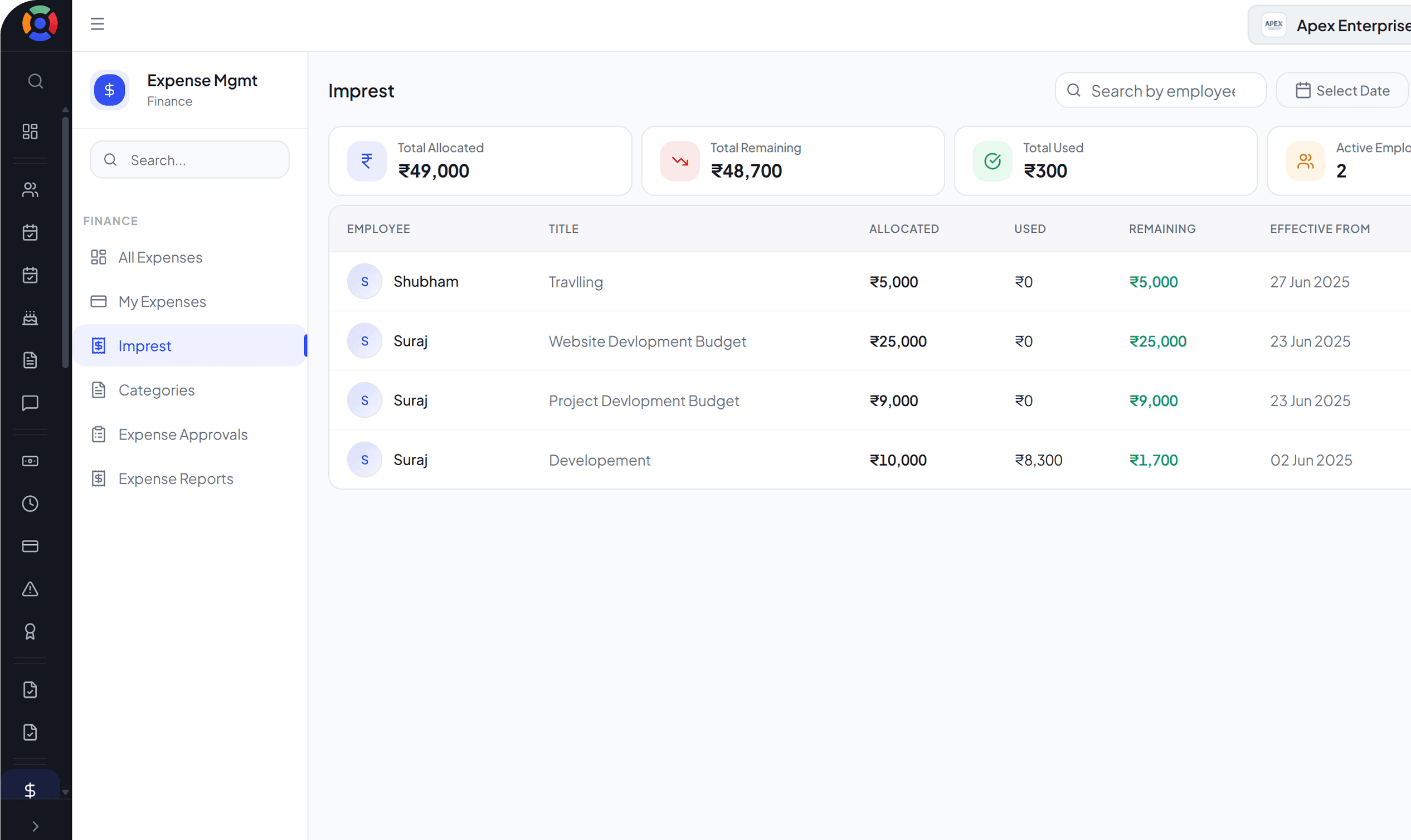Open the Apex Enterprise company switcher
The width and height of the screenshot is (1411, 840).
tap(1330, 25)
